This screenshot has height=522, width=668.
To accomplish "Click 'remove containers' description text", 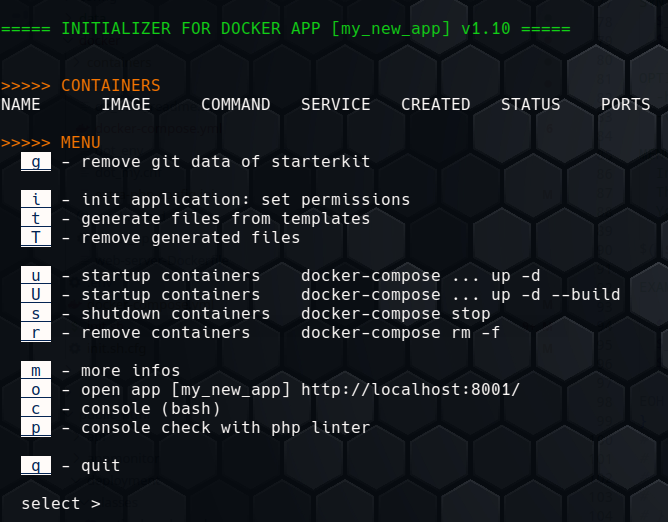I will (x=166, y=332).
